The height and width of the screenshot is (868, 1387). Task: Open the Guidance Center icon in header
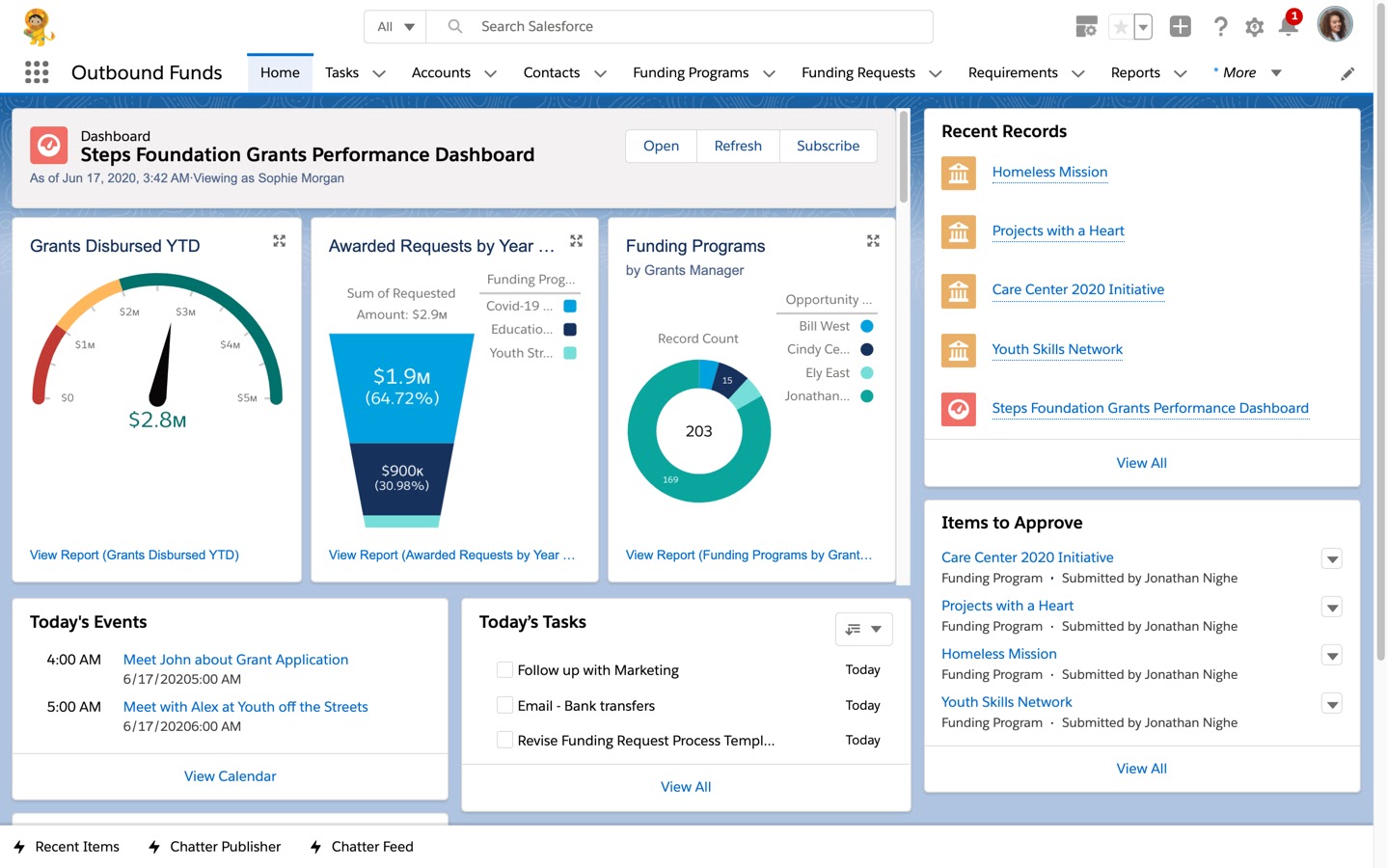[1087, 27]
